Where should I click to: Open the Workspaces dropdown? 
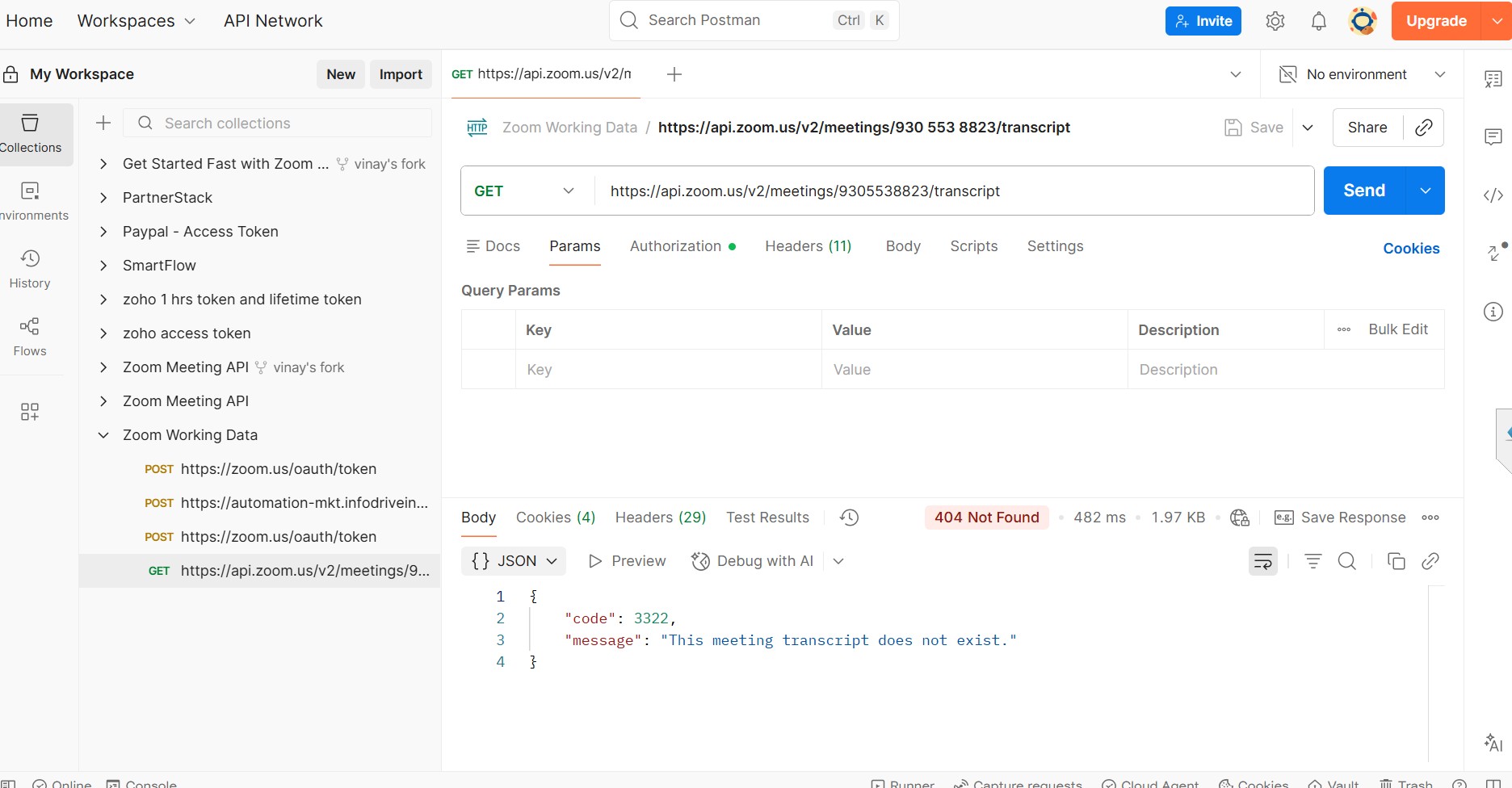point(136,21)
